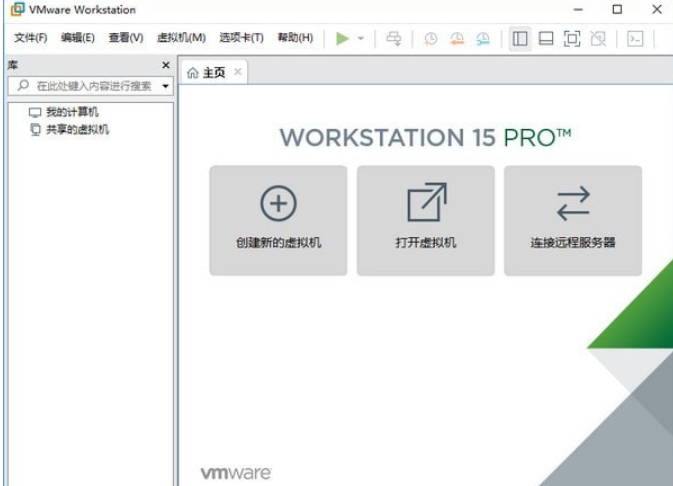The width and height of the screenshot is (673, 486).
Task: Click the VMware Workstation title bar app icon
Action: point(18,9)
